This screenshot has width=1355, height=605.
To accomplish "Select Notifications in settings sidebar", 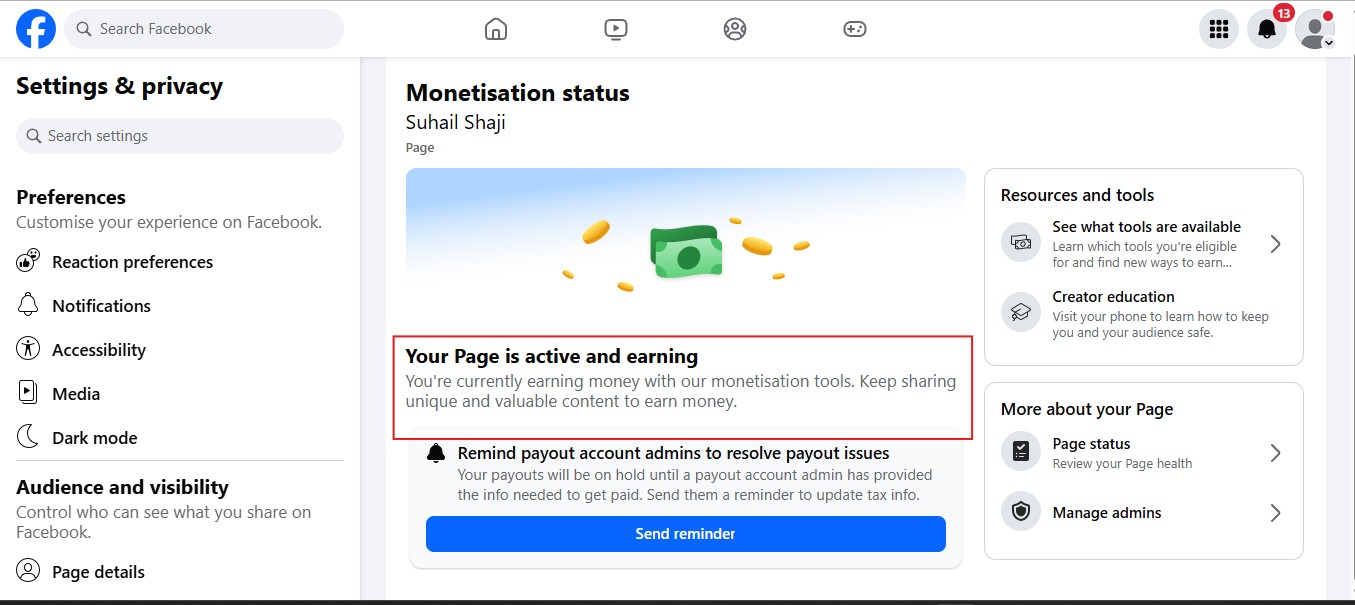I will (101, 306).
